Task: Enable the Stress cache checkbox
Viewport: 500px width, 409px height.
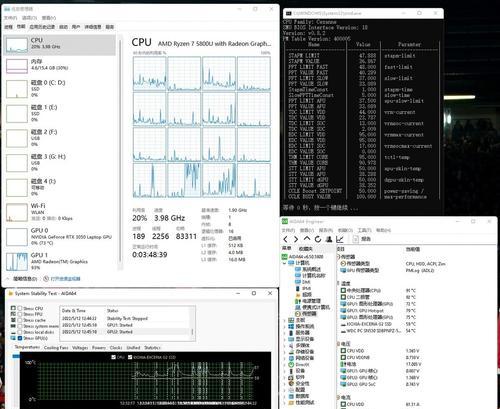Action: (x=20, y=320)
